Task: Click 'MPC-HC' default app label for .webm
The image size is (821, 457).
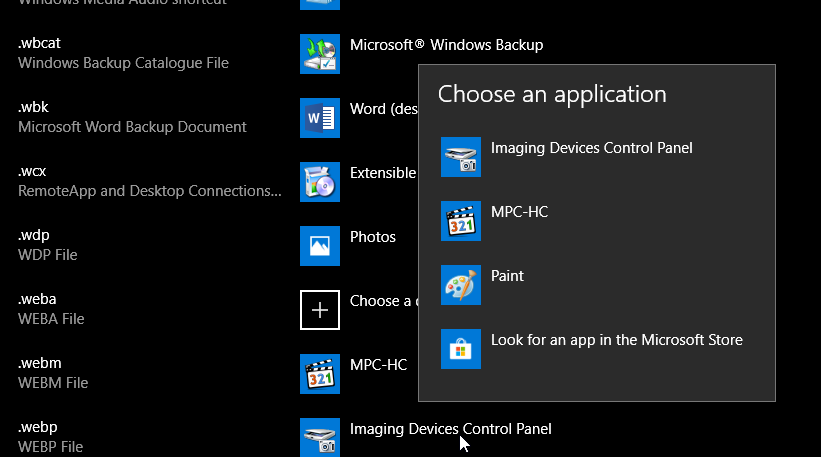Action: pyautogui.click(x=379, y=365)
